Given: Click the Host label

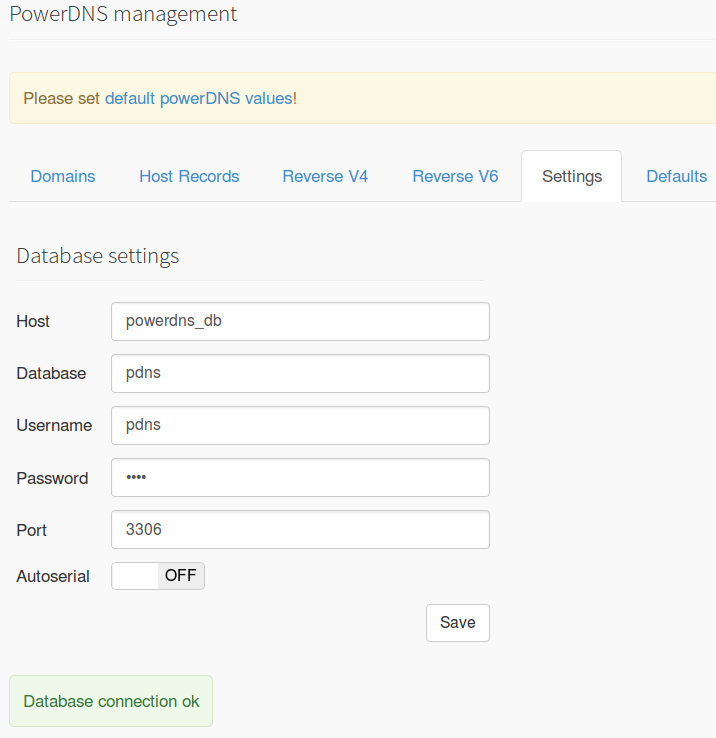Looking at the screenshot, I should pos(33,321).
